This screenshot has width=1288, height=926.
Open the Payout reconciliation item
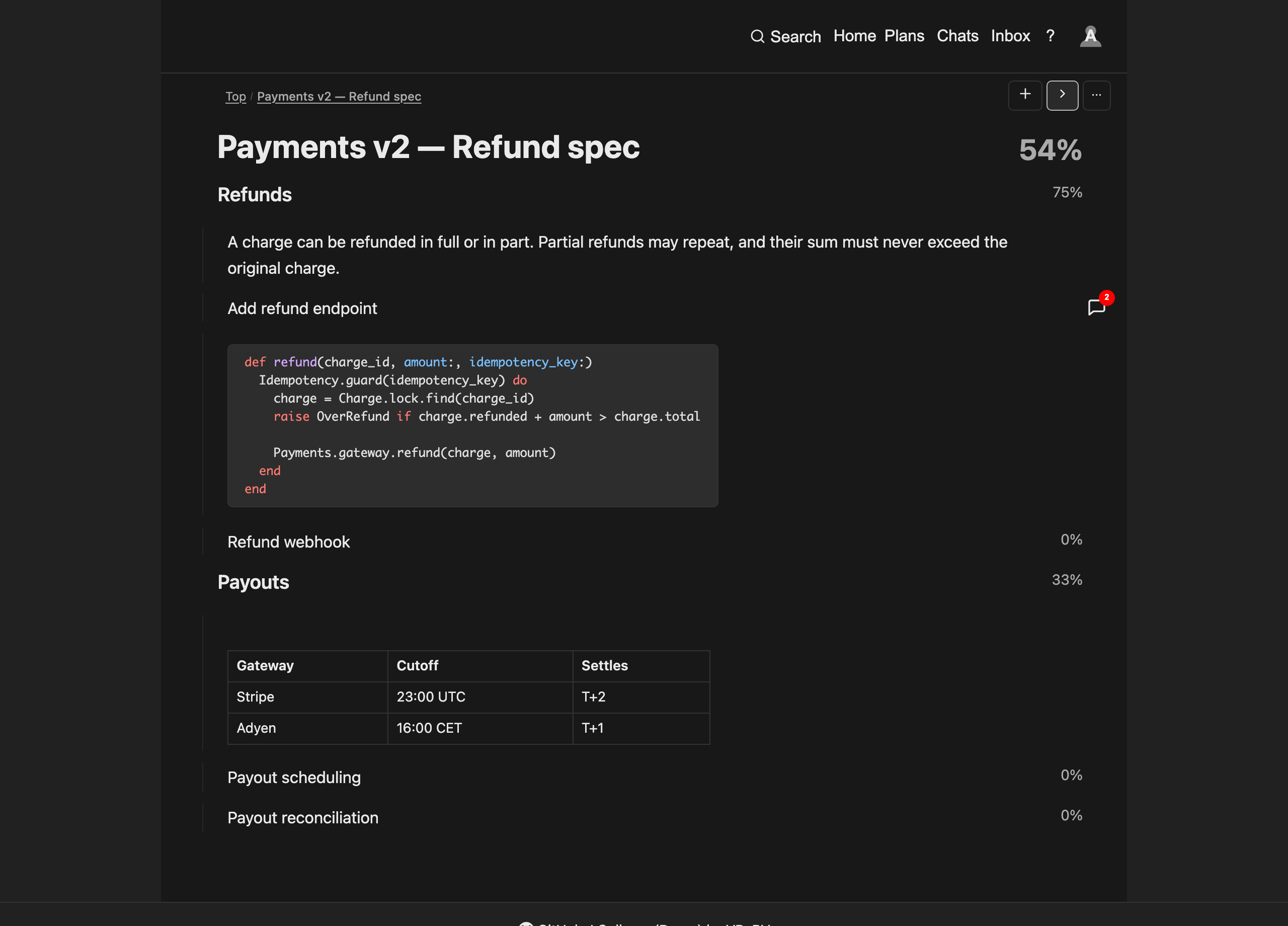303,817
